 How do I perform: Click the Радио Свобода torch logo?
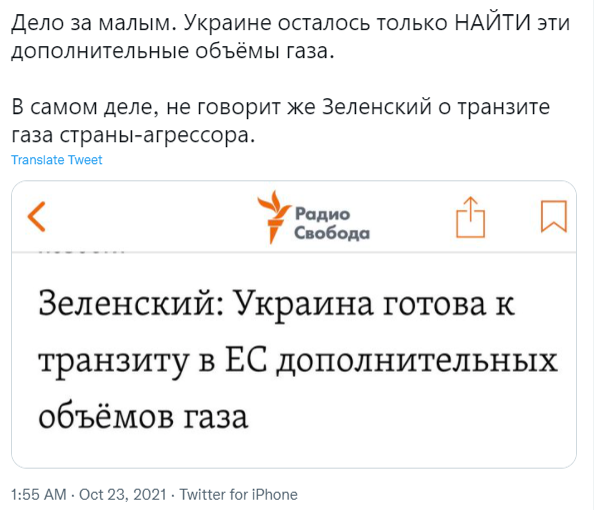(x=274, y=217)
